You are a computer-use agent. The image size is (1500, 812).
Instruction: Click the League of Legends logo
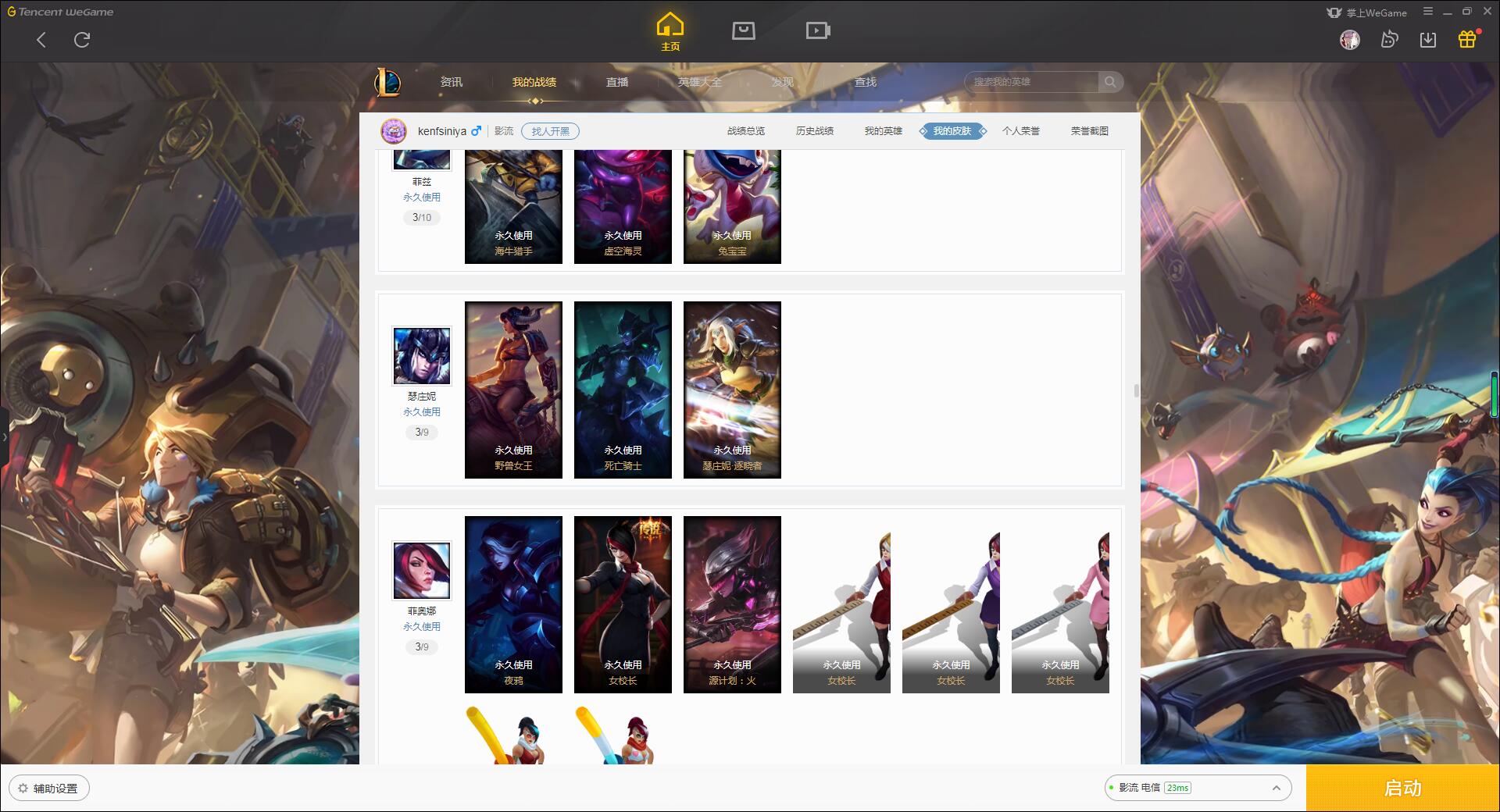coord(387,82)
